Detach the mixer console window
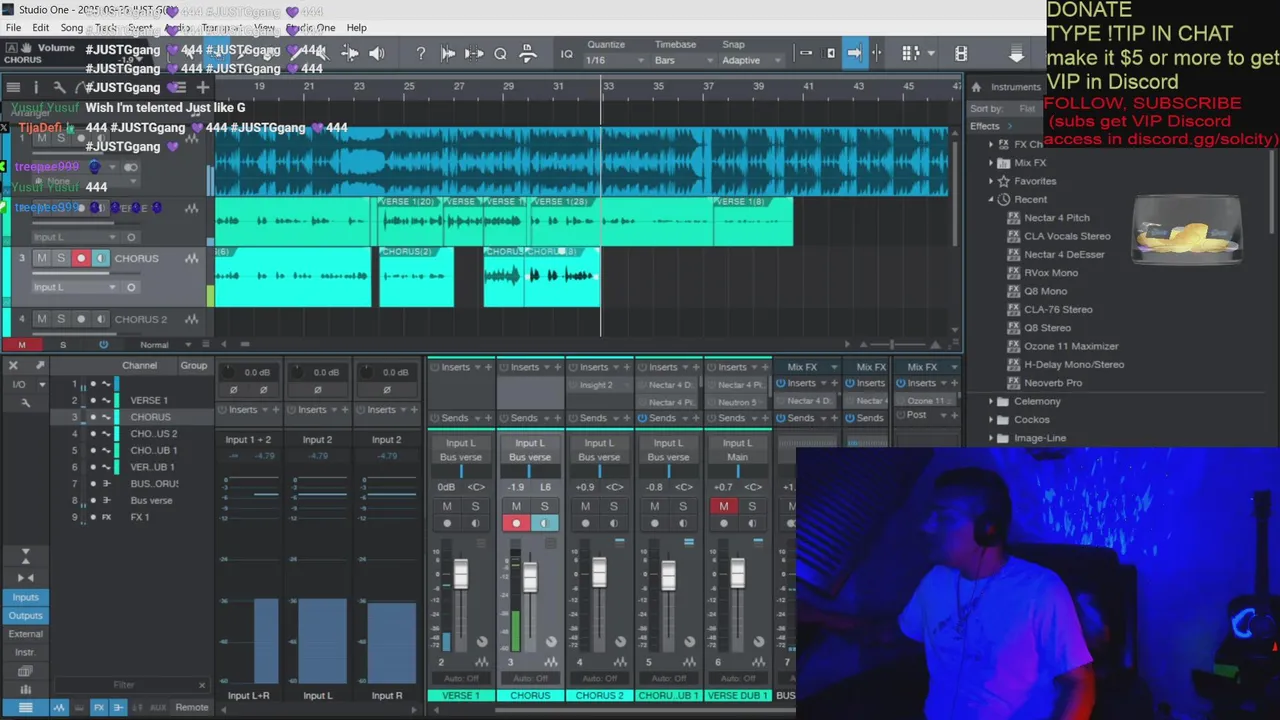Image resolution: width=1280 pixels, height=720 pixels. tap(40, 365)
